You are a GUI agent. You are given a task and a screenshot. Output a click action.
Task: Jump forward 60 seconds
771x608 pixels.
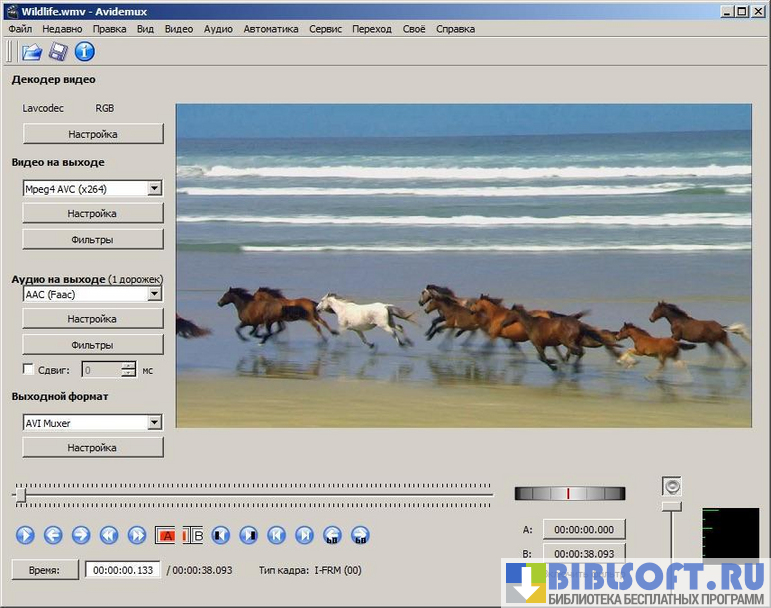(x=361, y=535)
